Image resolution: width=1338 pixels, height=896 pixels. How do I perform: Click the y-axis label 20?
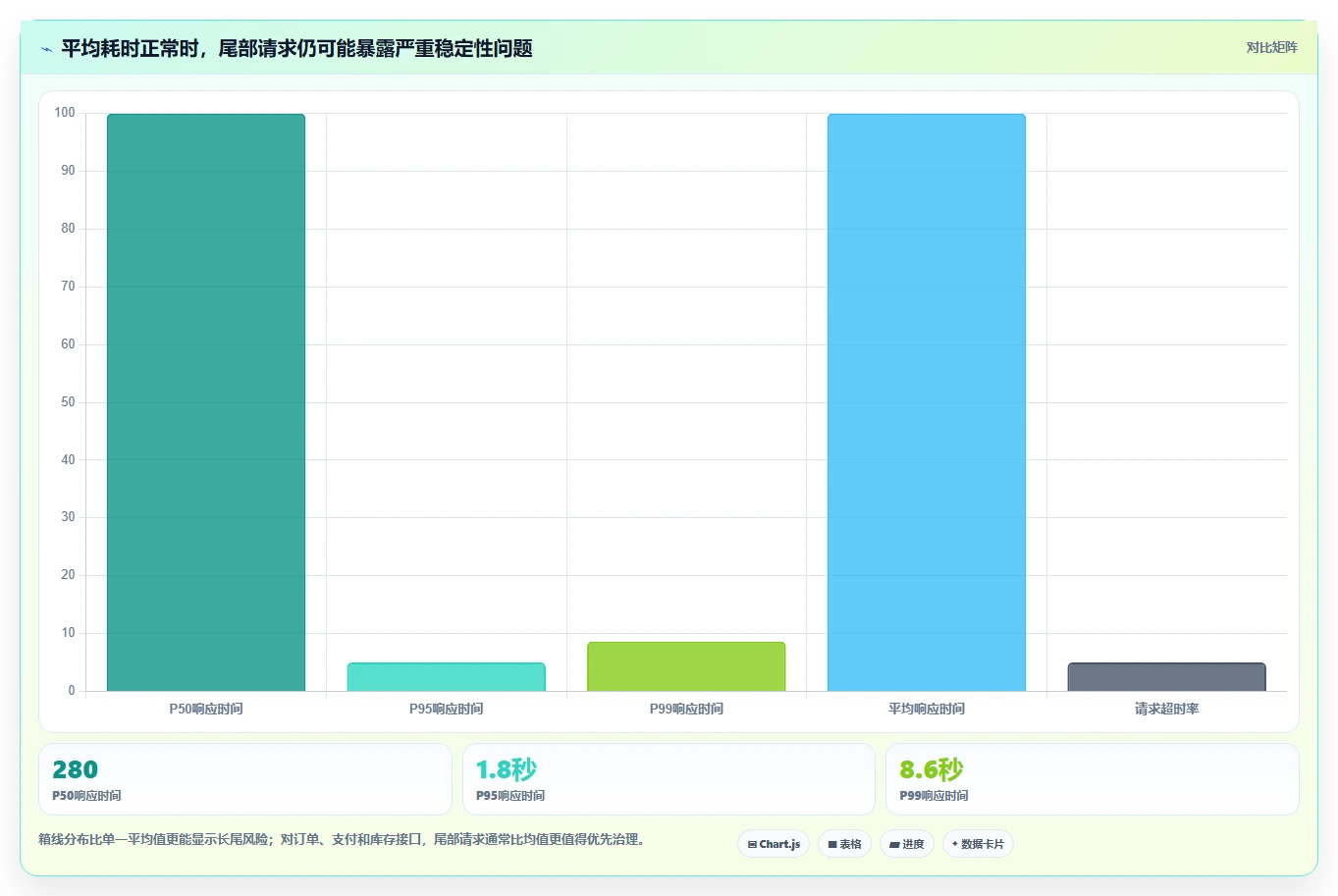coord(68,575)
